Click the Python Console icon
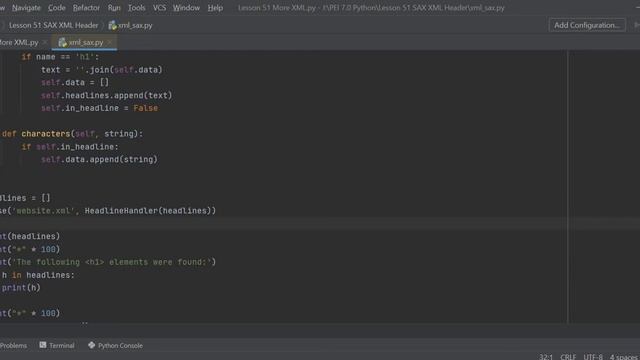640x360 pixels. (91, 345)
